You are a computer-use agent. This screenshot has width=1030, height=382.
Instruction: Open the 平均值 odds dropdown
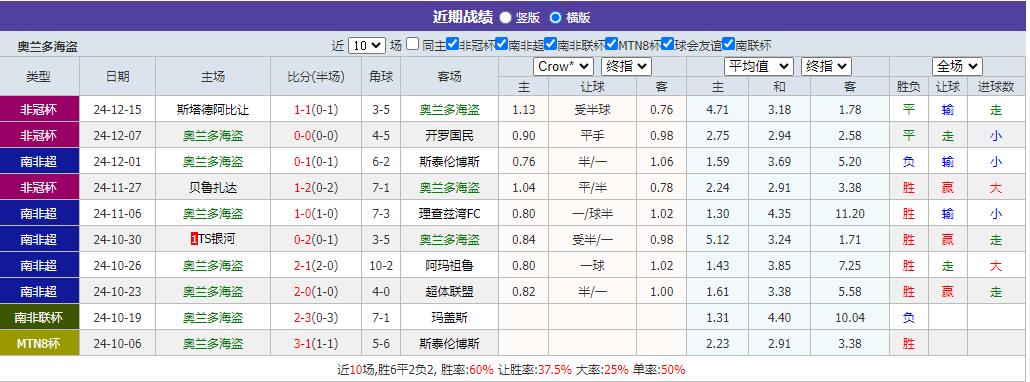point(759,66)
